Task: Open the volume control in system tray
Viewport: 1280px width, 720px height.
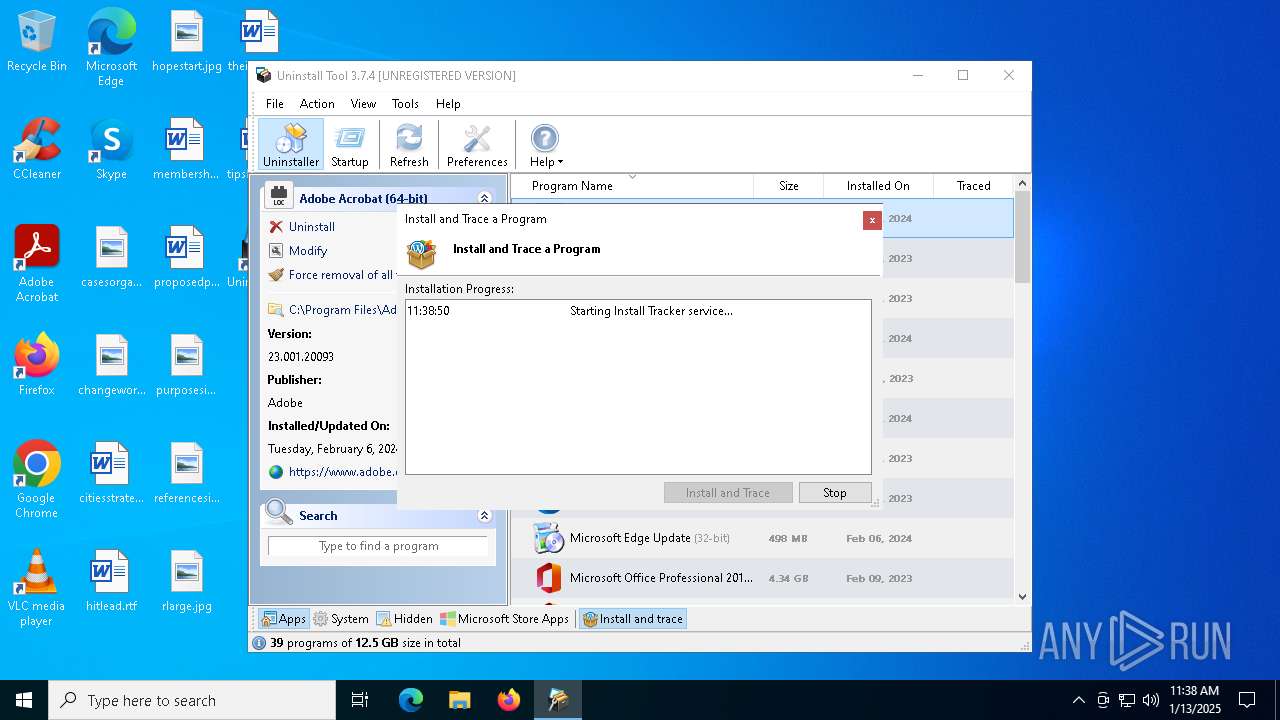Action: [1151, 700]
